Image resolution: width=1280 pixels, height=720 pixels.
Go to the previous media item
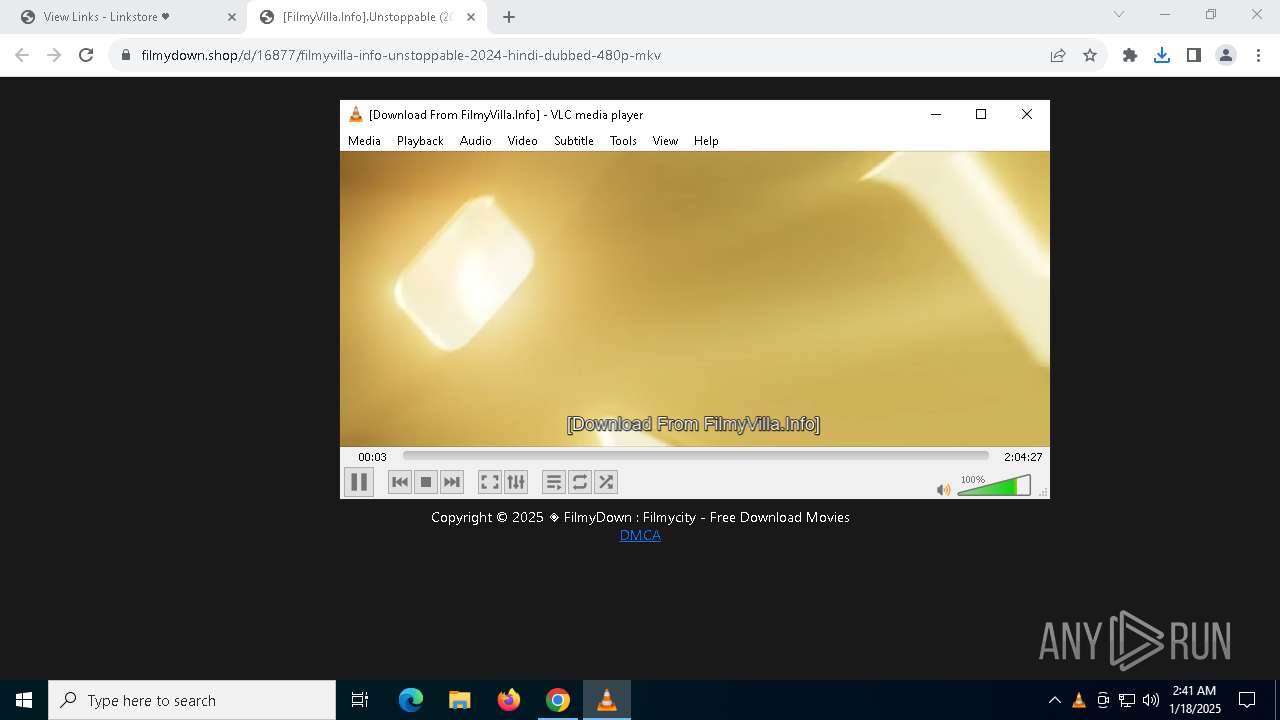tap(400, 482)
